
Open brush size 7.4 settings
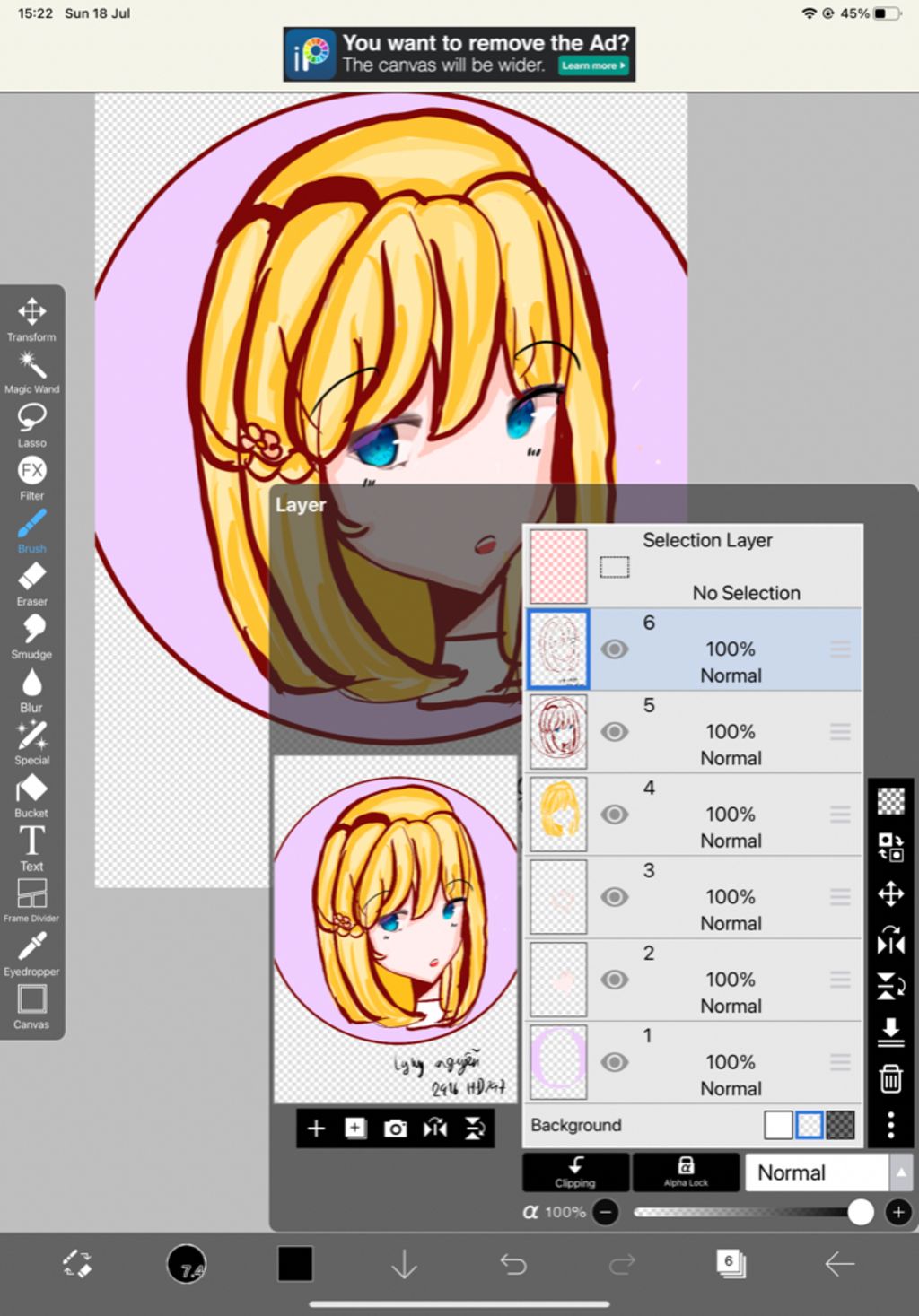187,1264
